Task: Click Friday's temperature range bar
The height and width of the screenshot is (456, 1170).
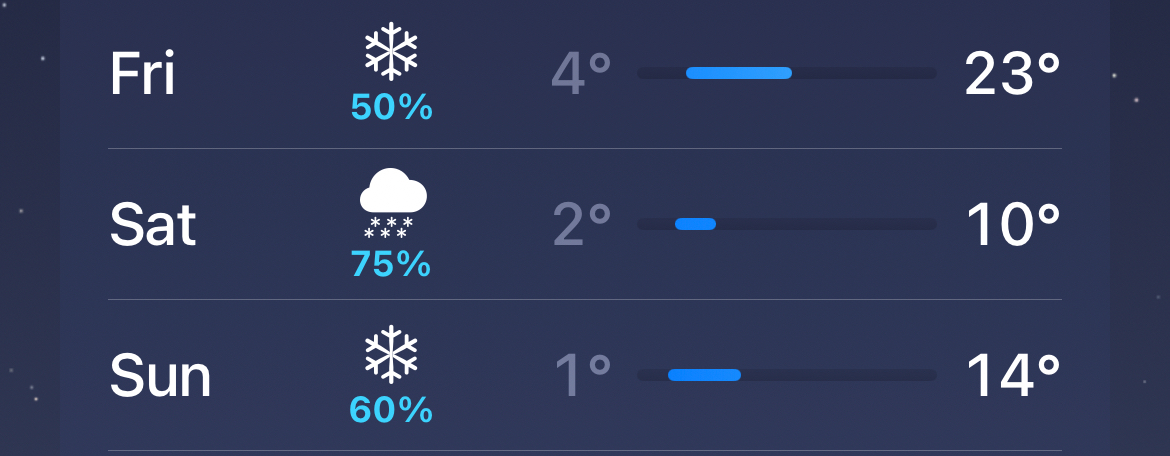Action: 787,73
